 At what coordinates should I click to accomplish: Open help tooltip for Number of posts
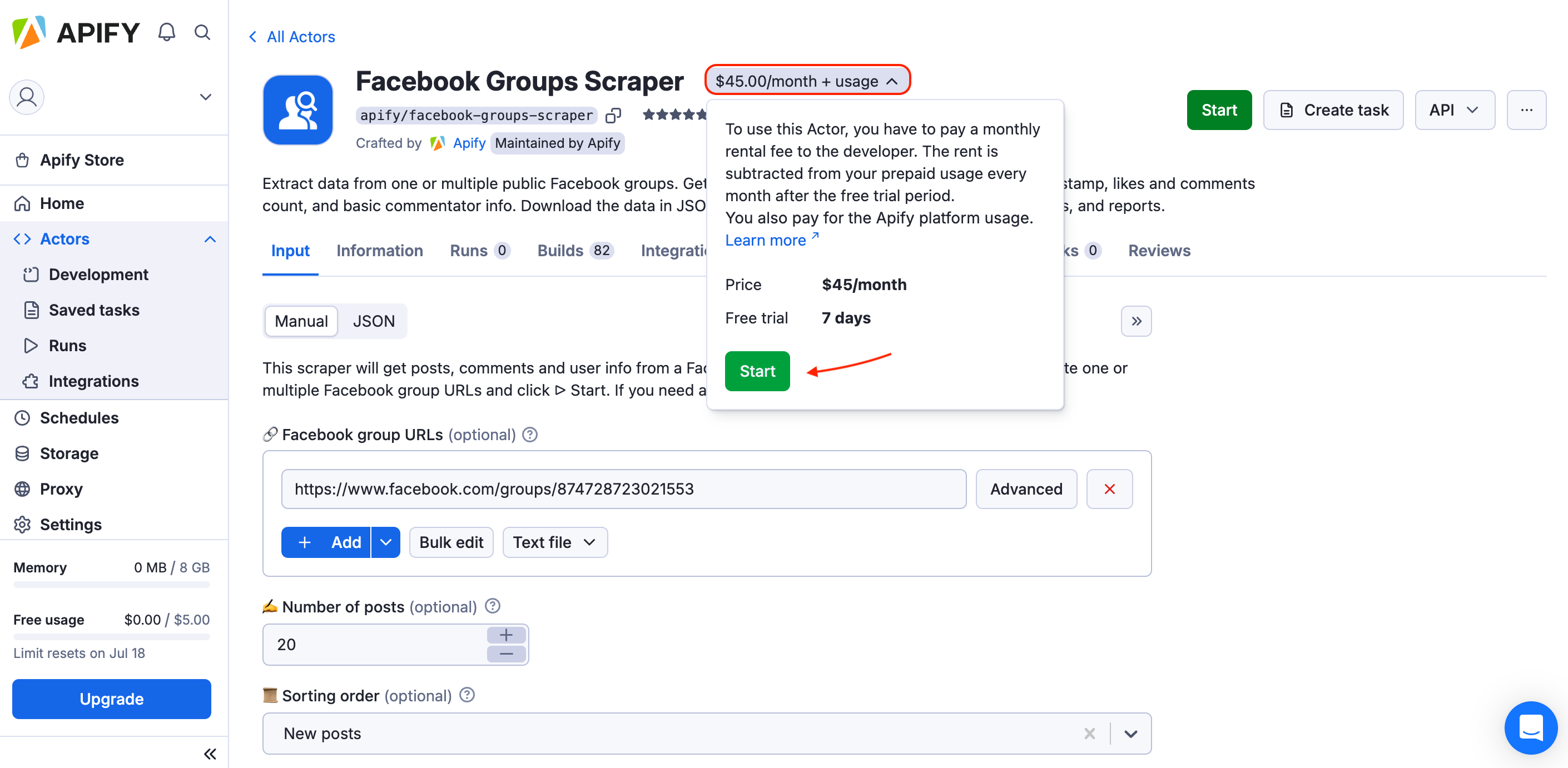[493, 606]
